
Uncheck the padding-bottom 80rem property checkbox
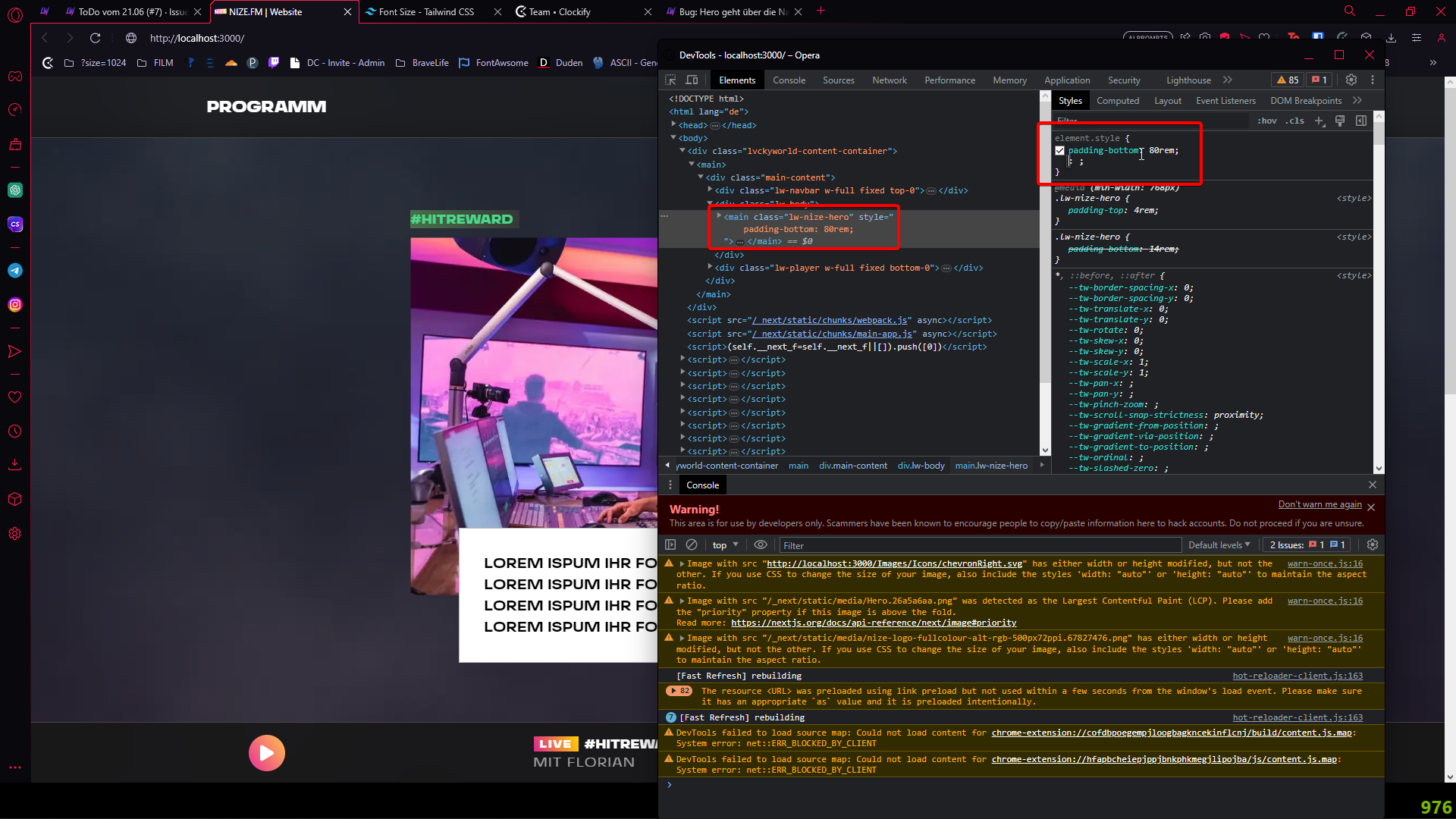point(1059,150)
